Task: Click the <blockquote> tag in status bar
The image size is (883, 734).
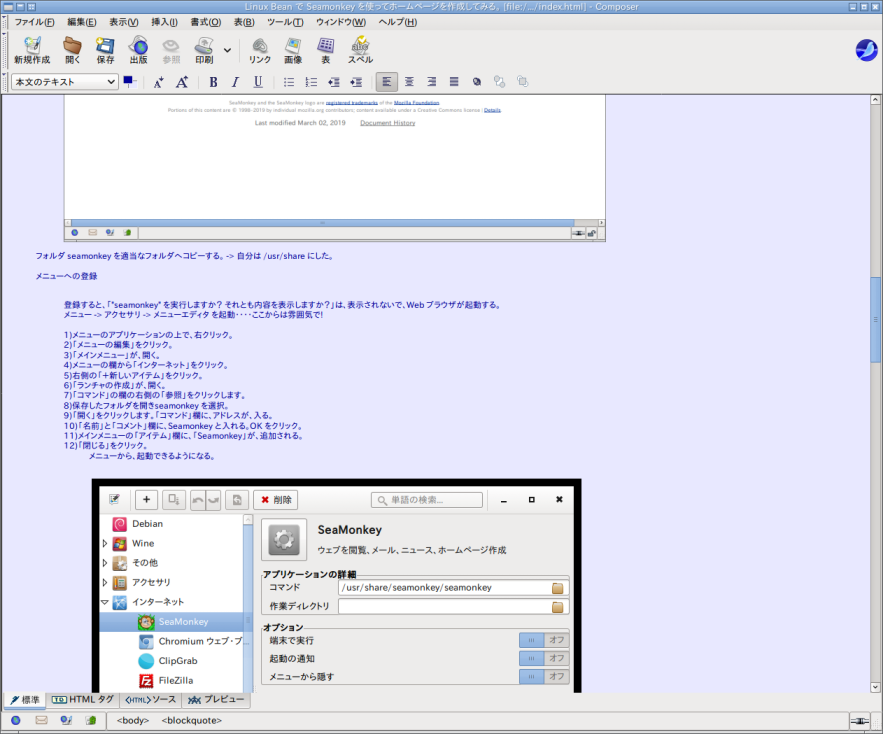Action: pyautogui.click(x=191, y=720)
